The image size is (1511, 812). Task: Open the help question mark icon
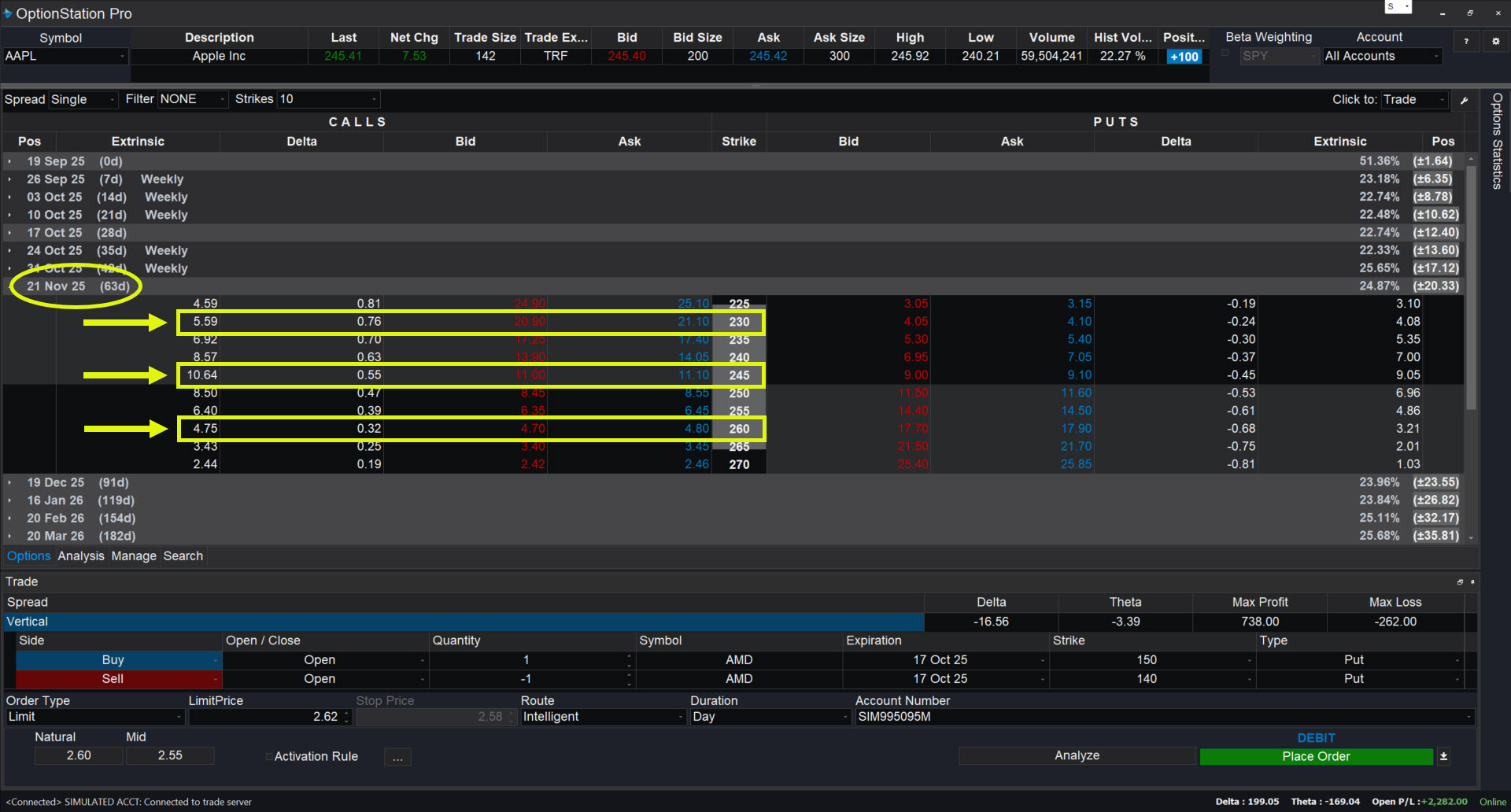pos(1465,42)
